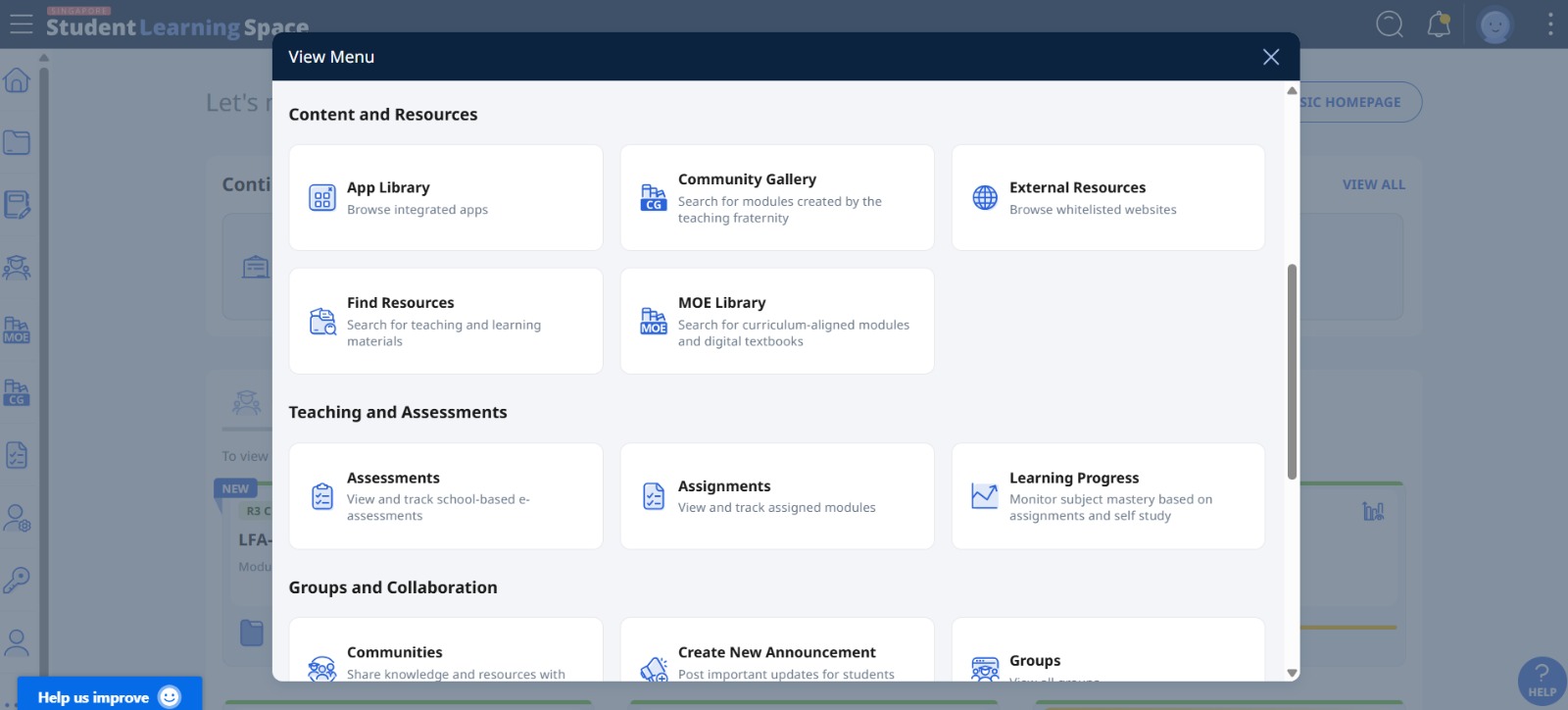
Task: Close the View Menu dialog
Action: tap(1271, 57)
